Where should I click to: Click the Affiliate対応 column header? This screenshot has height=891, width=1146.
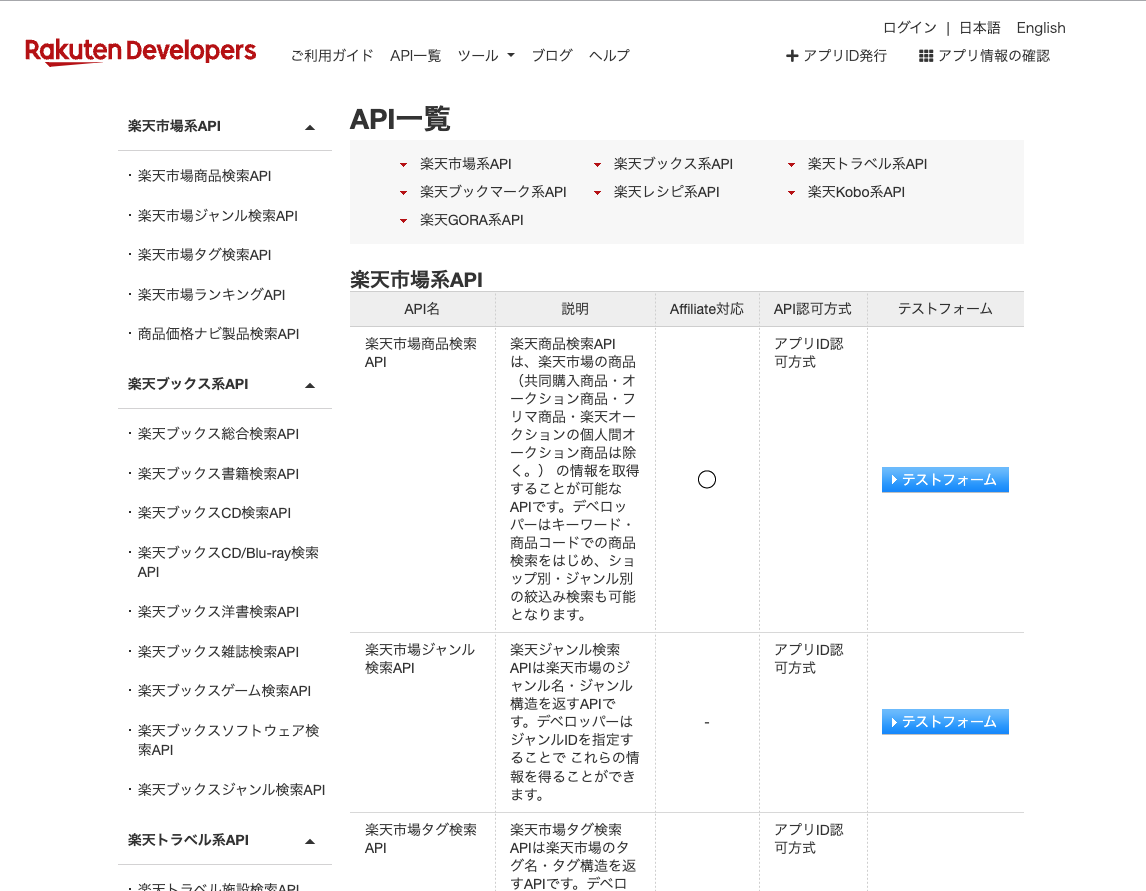tap(707, 309)
